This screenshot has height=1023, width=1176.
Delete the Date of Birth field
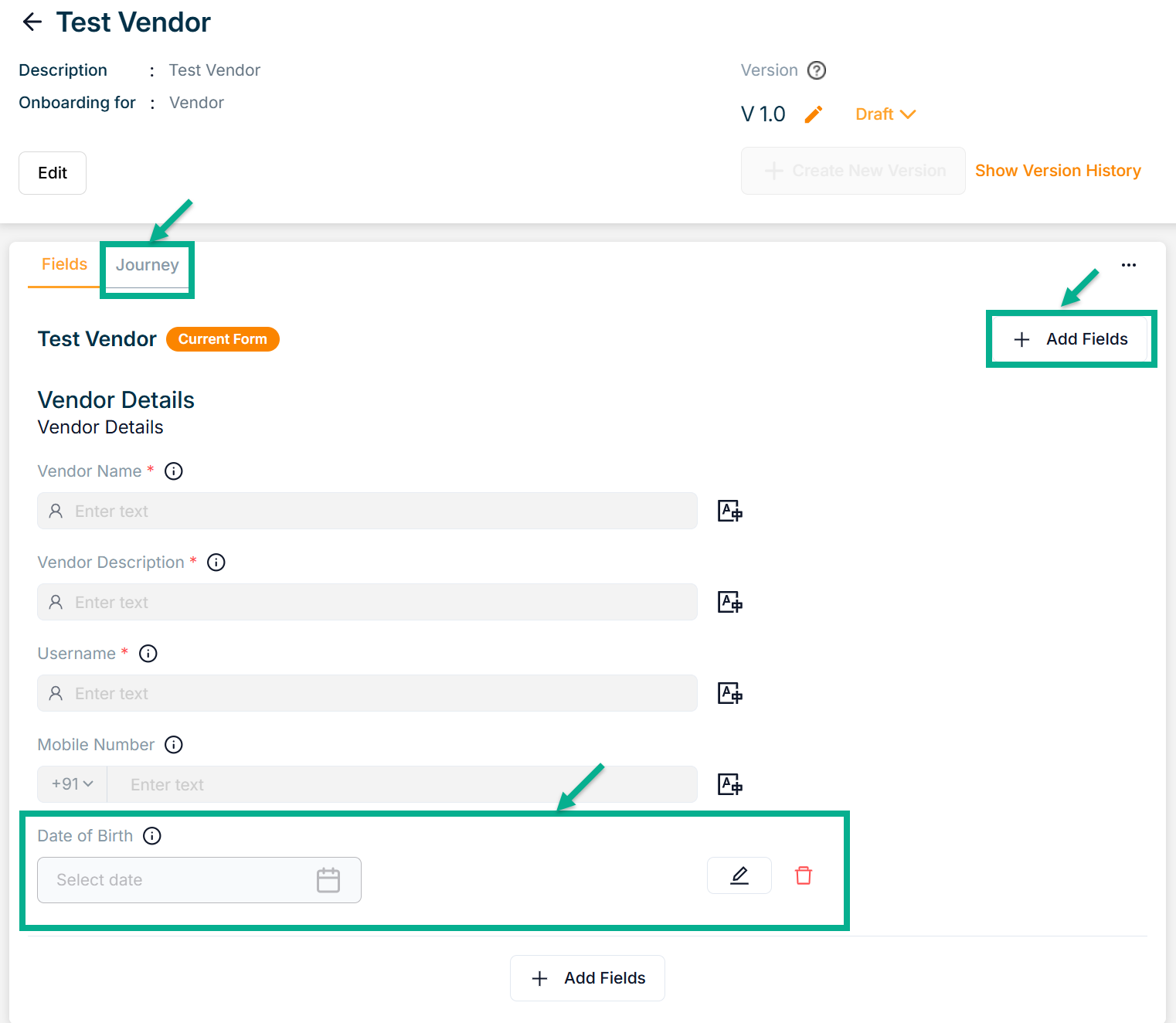[803, 875]
